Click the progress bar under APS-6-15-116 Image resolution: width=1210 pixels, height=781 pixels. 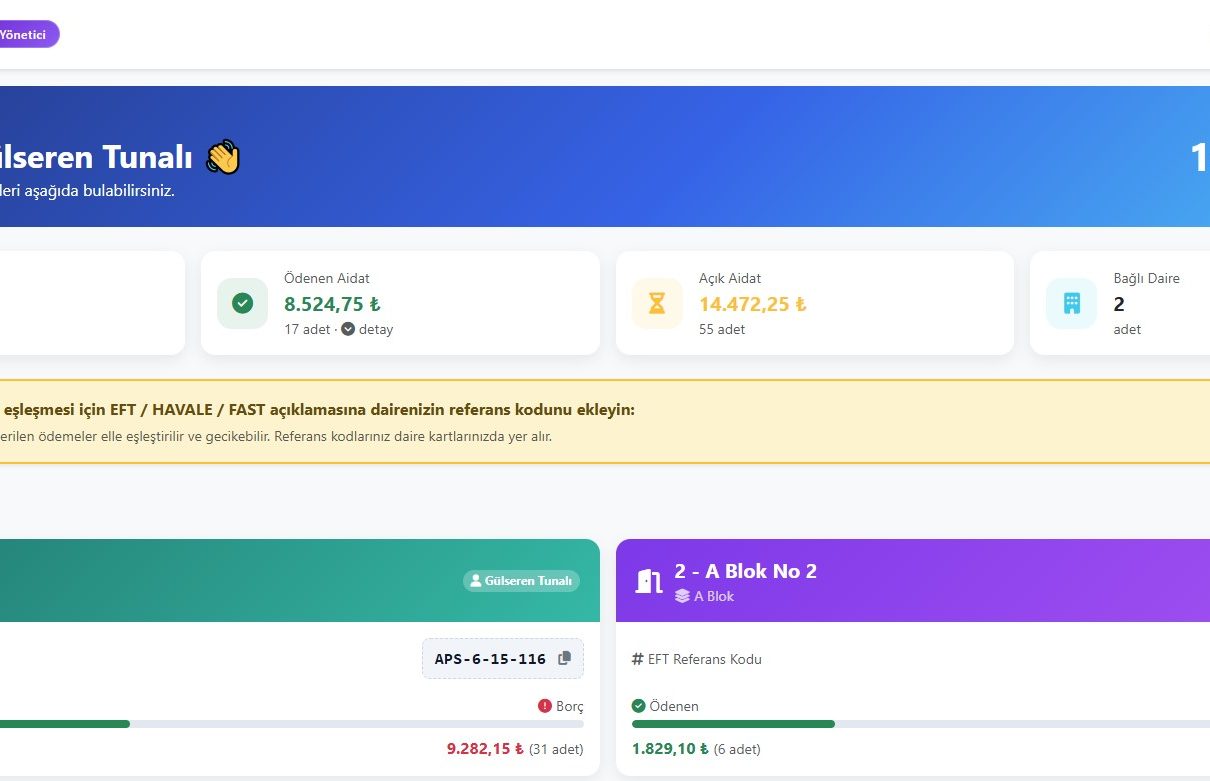292,724
